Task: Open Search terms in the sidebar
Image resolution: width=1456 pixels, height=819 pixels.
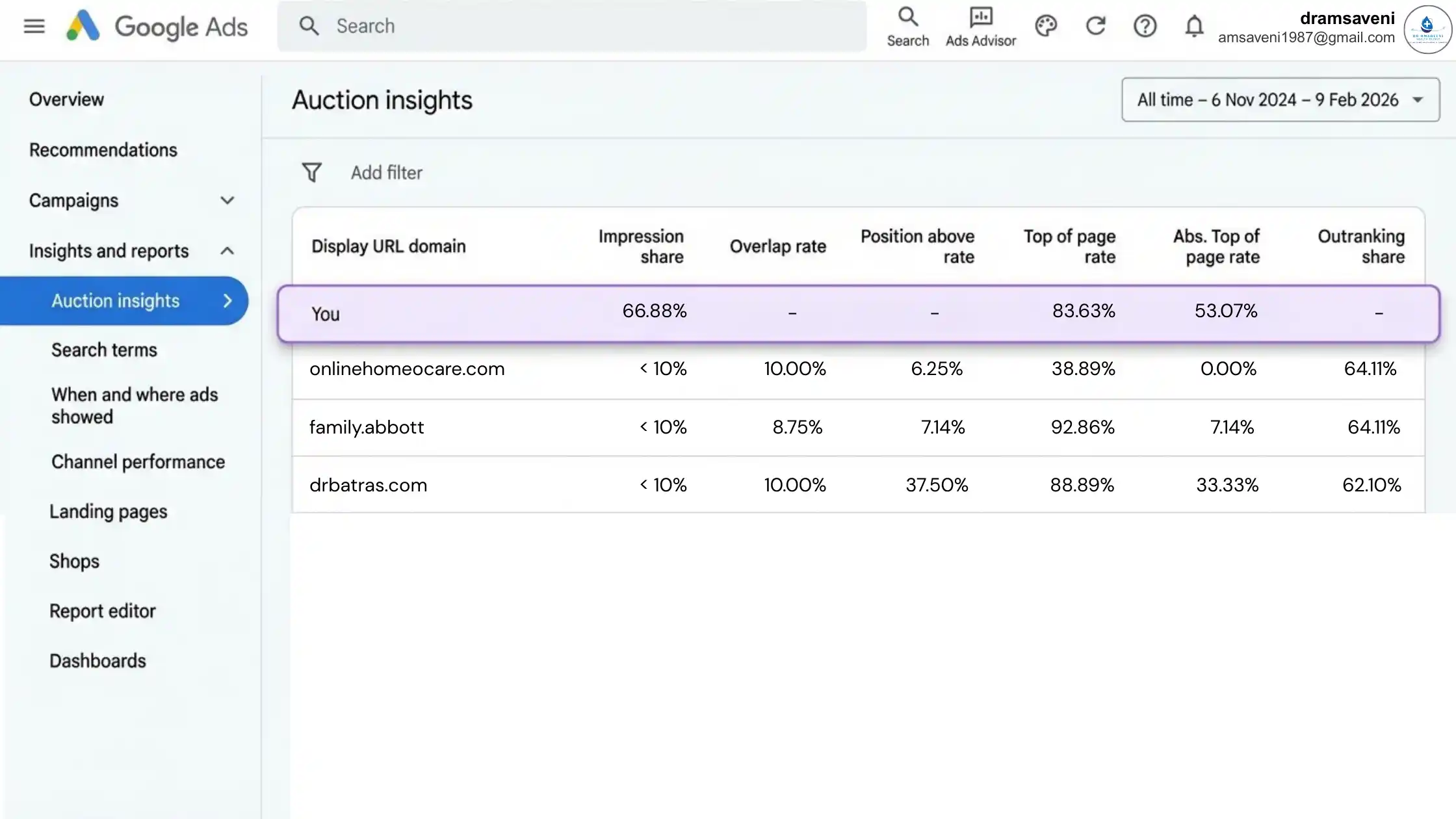Action: (104, 350)
